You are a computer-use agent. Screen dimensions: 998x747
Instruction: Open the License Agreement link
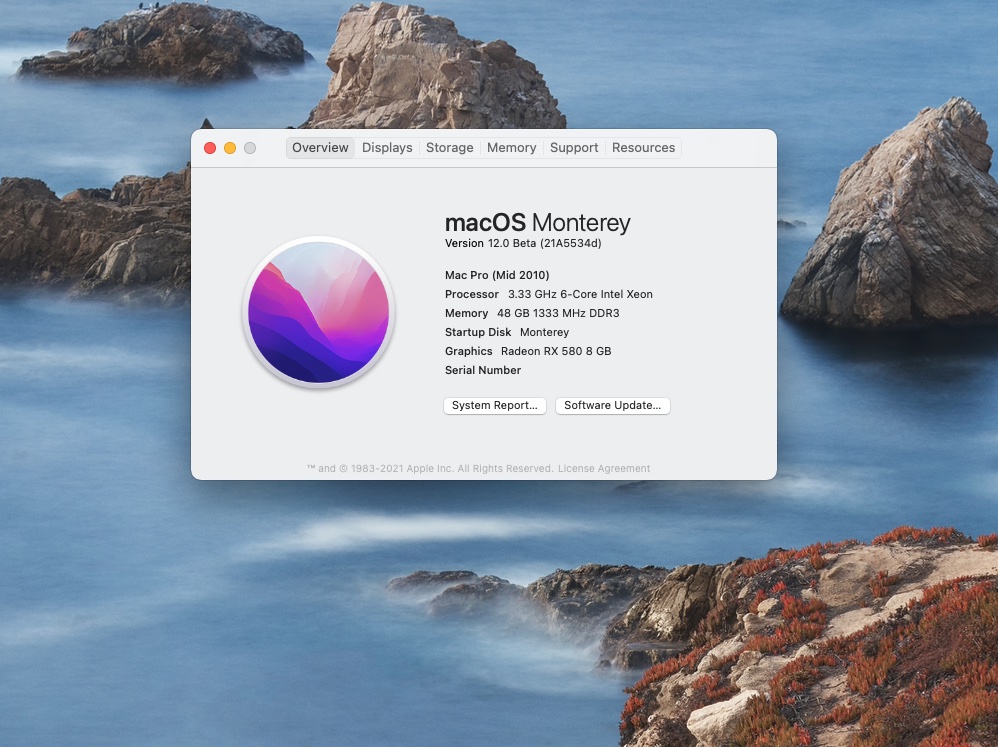pyautogui.click(x=604, y=468)
